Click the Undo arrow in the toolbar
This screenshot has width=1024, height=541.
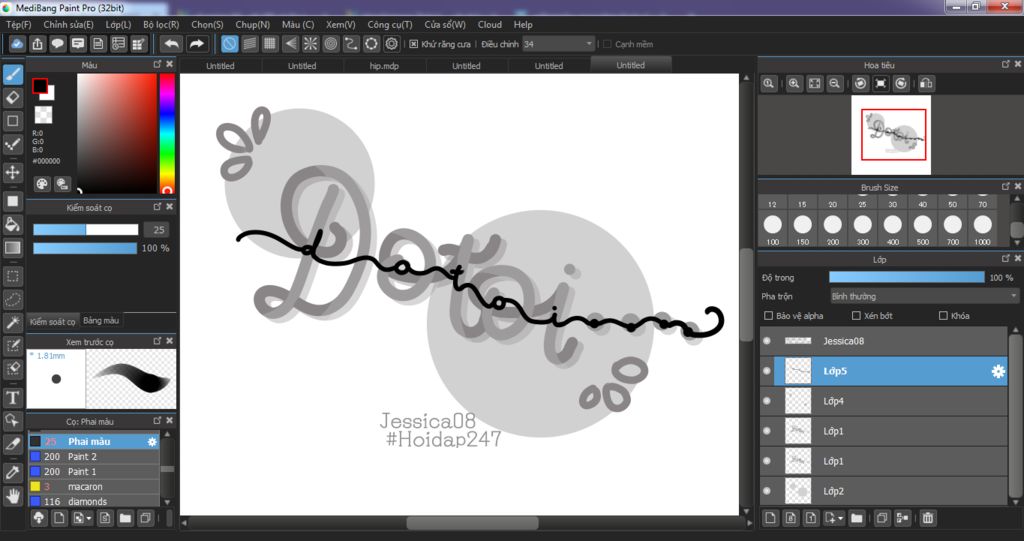point(172,44)
